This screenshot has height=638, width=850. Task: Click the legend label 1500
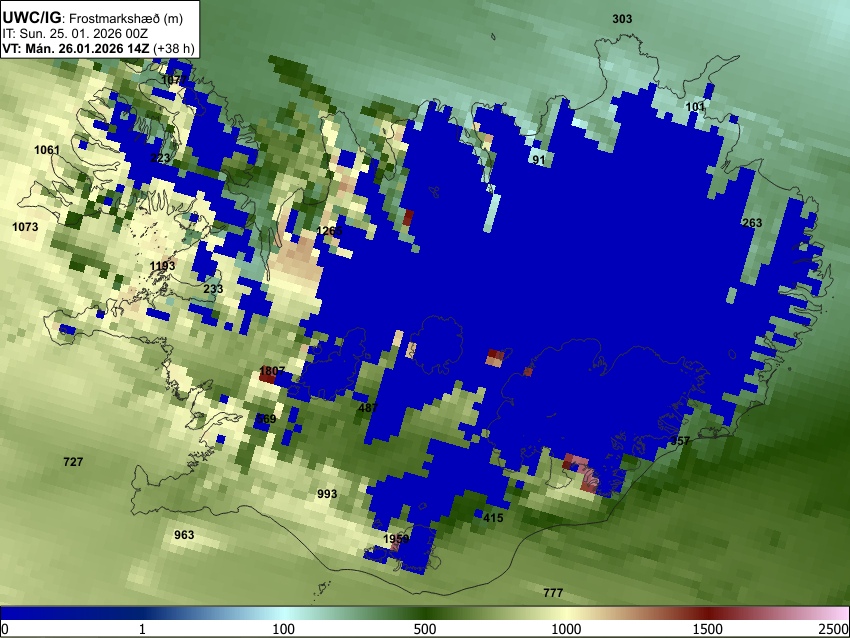tap(708, 629)
